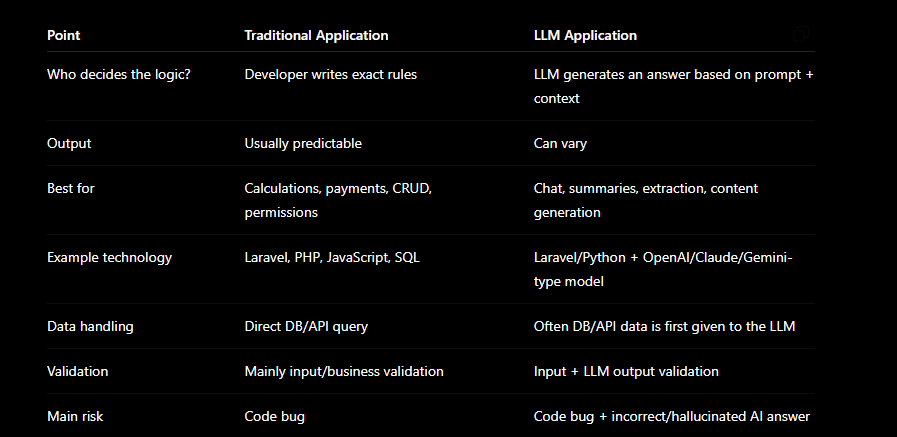Click the 'Data handling' row label
Image resolution: width=897 pixels, height=437 pixels.
click(x=90, y=326)
